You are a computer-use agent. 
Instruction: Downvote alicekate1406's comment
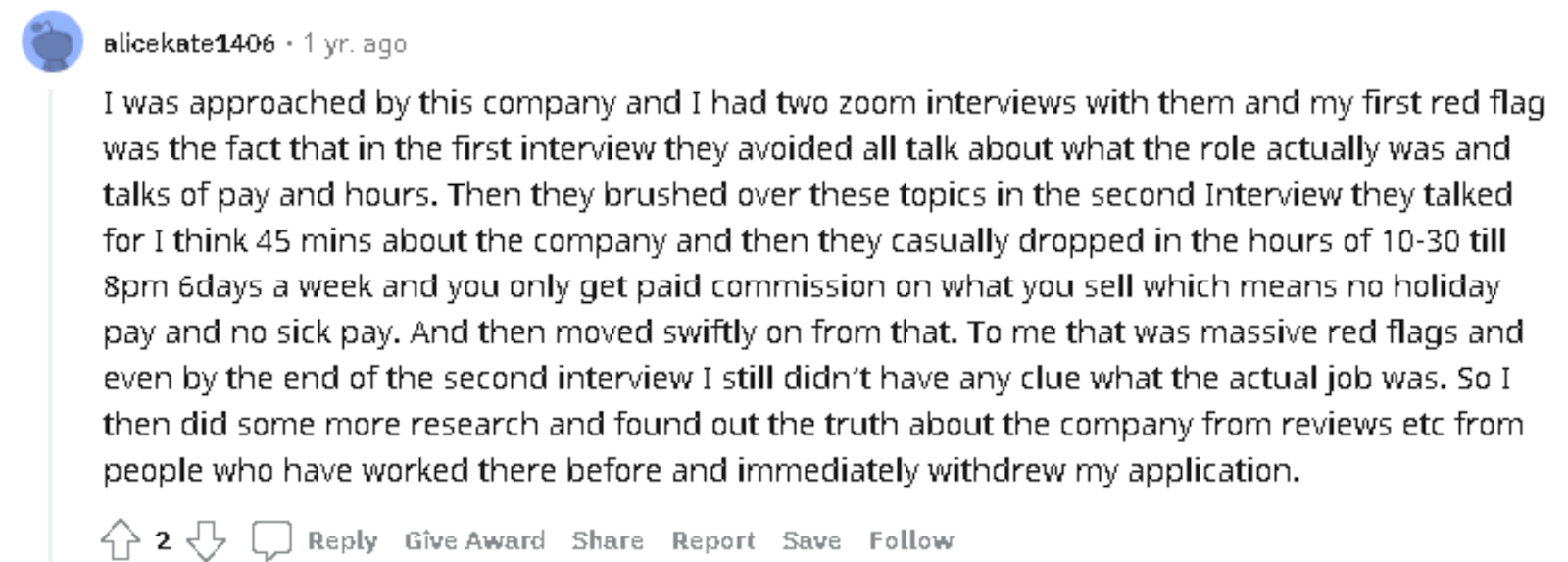pyautogui.click(x=206, y=539)
